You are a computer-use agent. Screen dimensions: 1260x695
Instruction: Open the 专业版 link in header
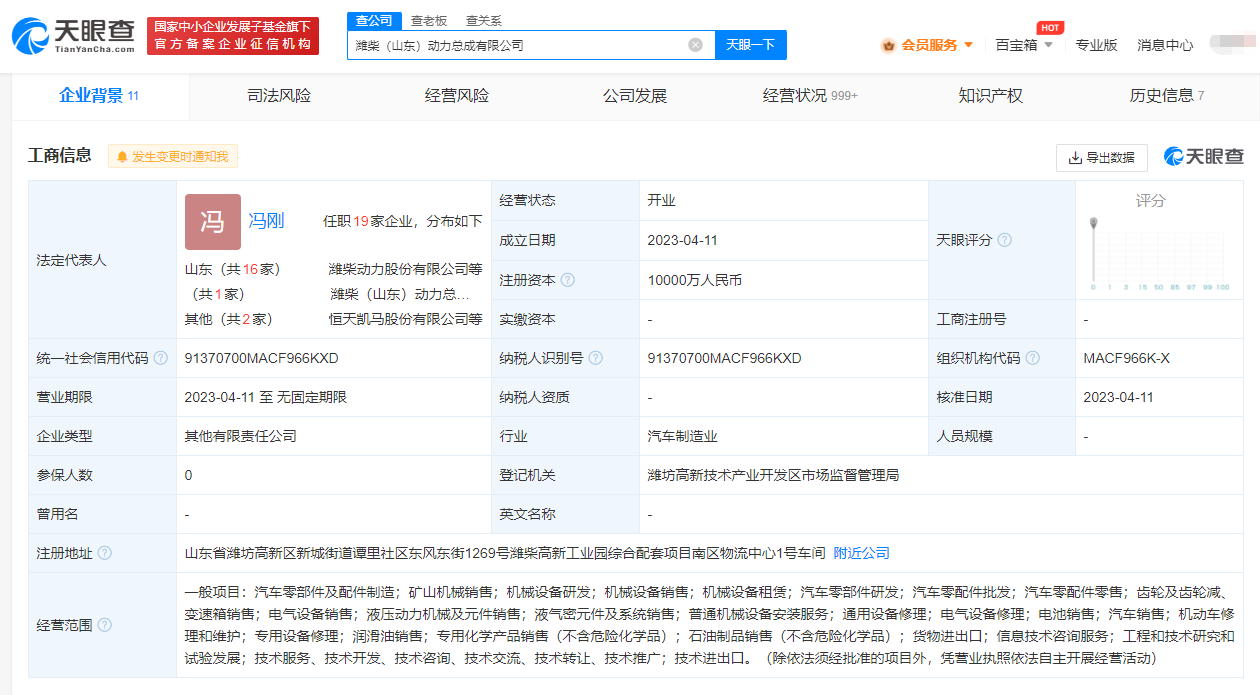[1096, 45]
